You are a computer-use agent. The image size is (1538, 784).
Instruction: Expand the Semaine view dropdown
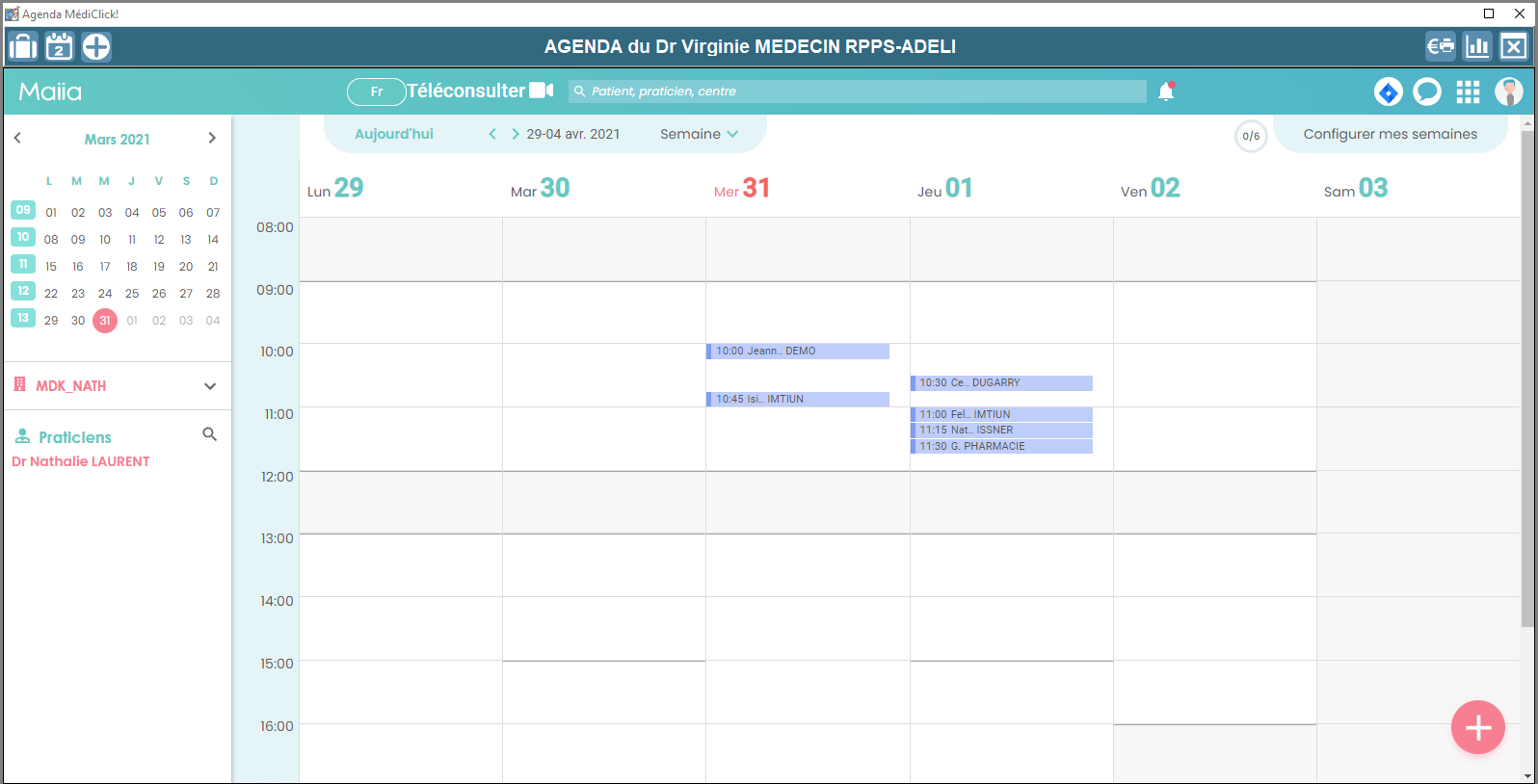click(699, 134)
